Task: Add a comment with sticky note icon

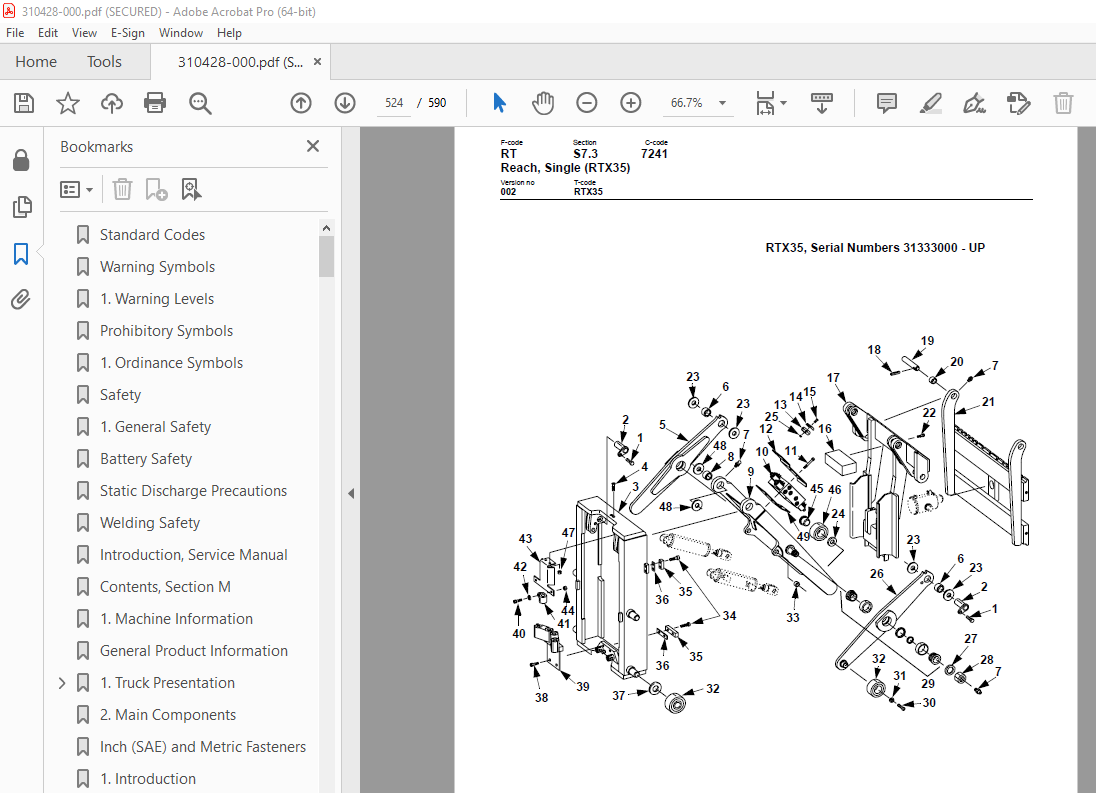Action: [x=886, y=103]
